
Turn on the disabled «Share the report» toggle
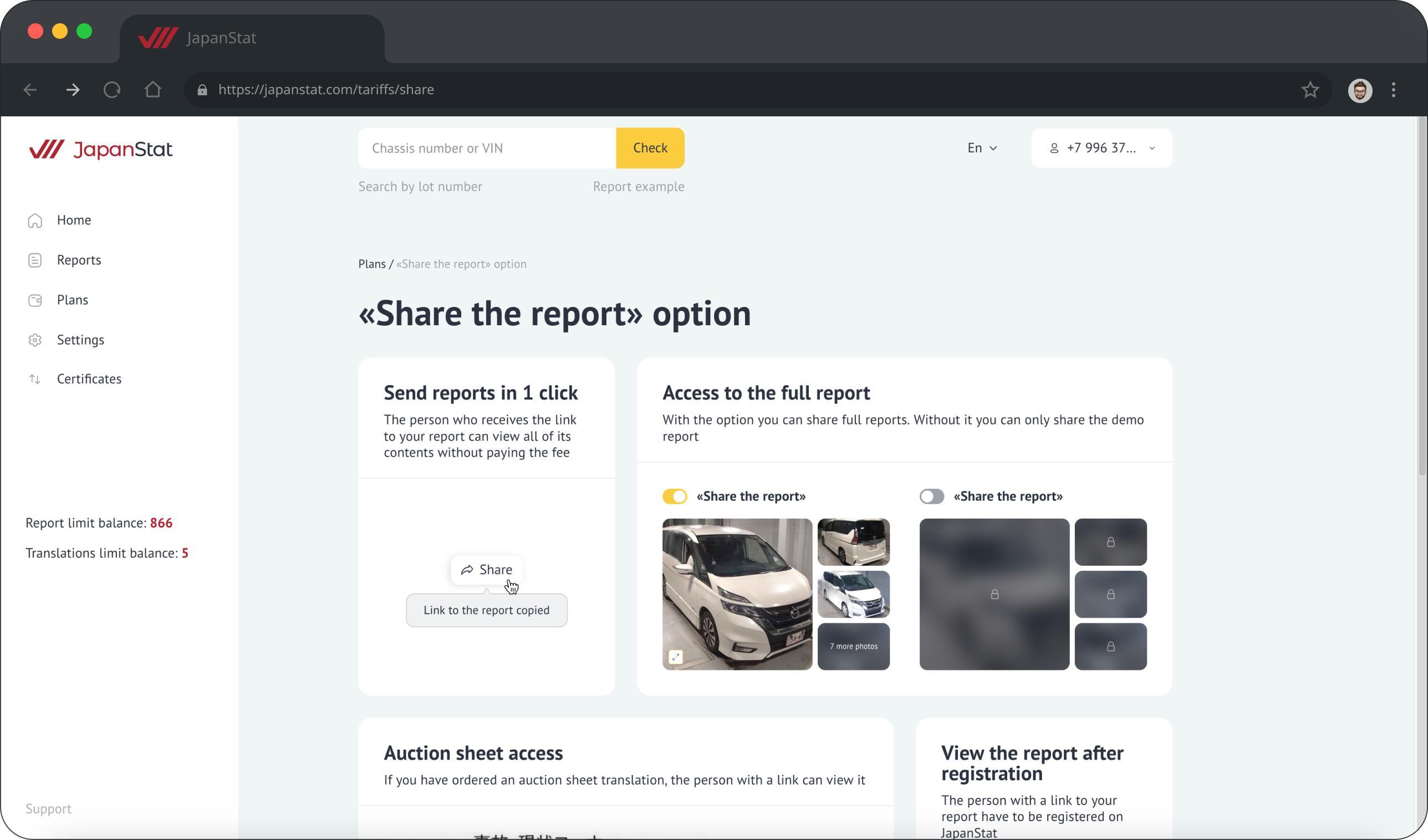click(x=932, y=496)
